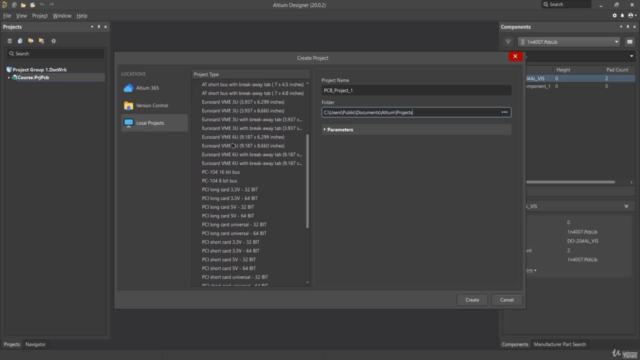Pin the Components panel using the pin icon

(628, 27)
